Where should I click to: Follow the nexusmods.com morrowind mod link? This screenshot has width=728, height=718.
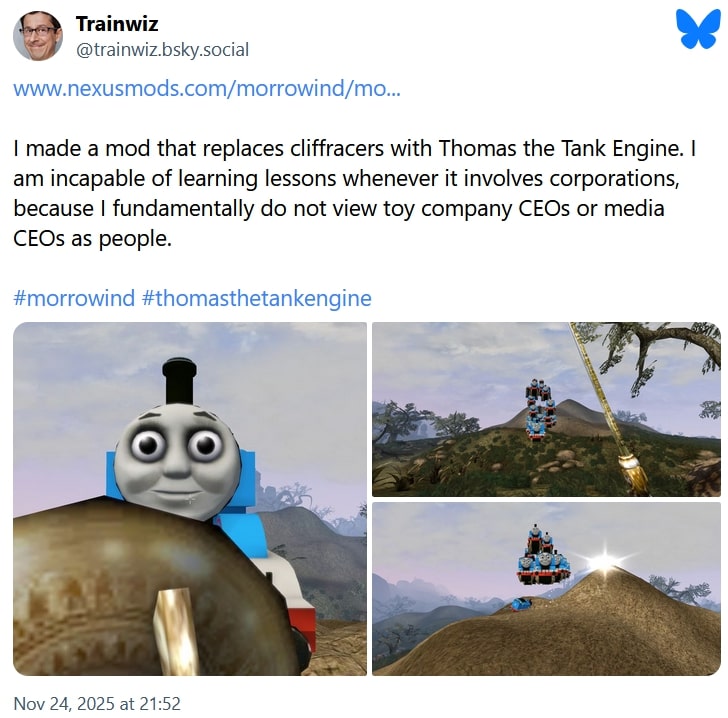coord(207,88)
